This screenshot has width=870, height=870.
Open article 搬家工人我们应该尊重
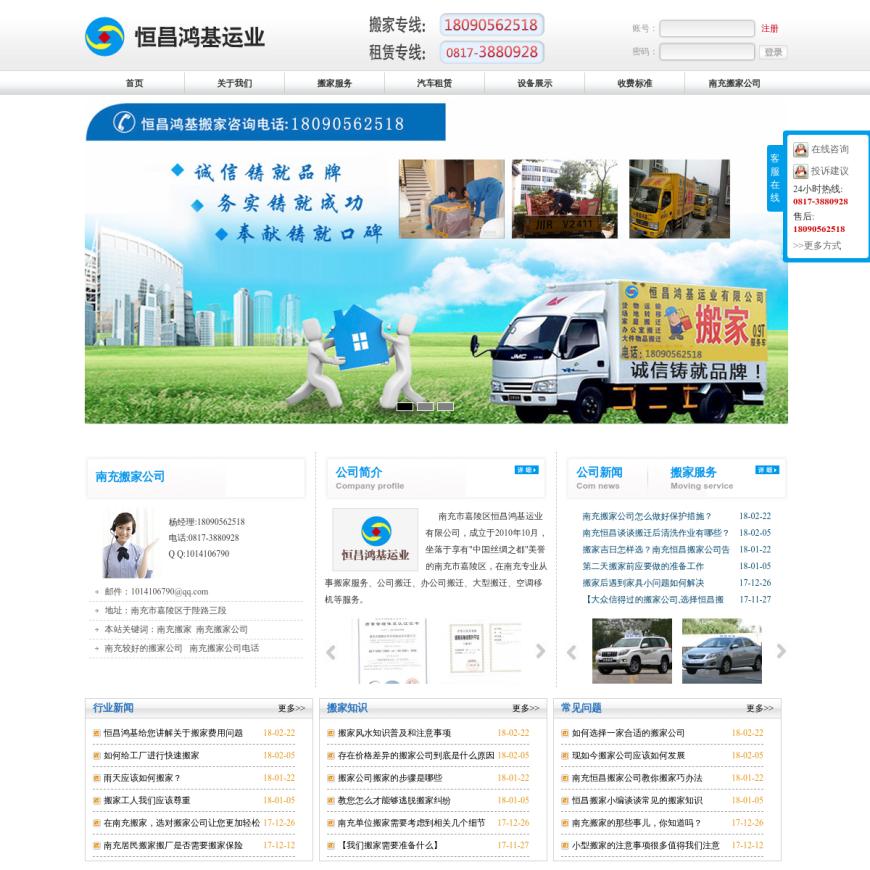(x=147, y=800)
